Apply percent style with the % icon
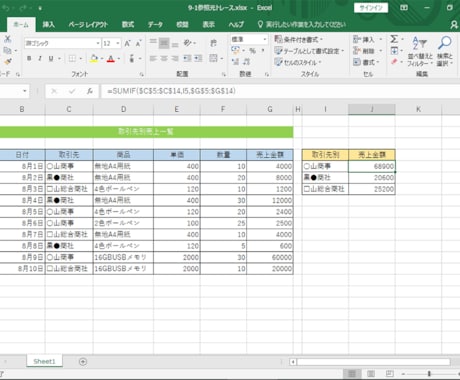Viewport: 460px width, 380px height. (x=252, y=51)
